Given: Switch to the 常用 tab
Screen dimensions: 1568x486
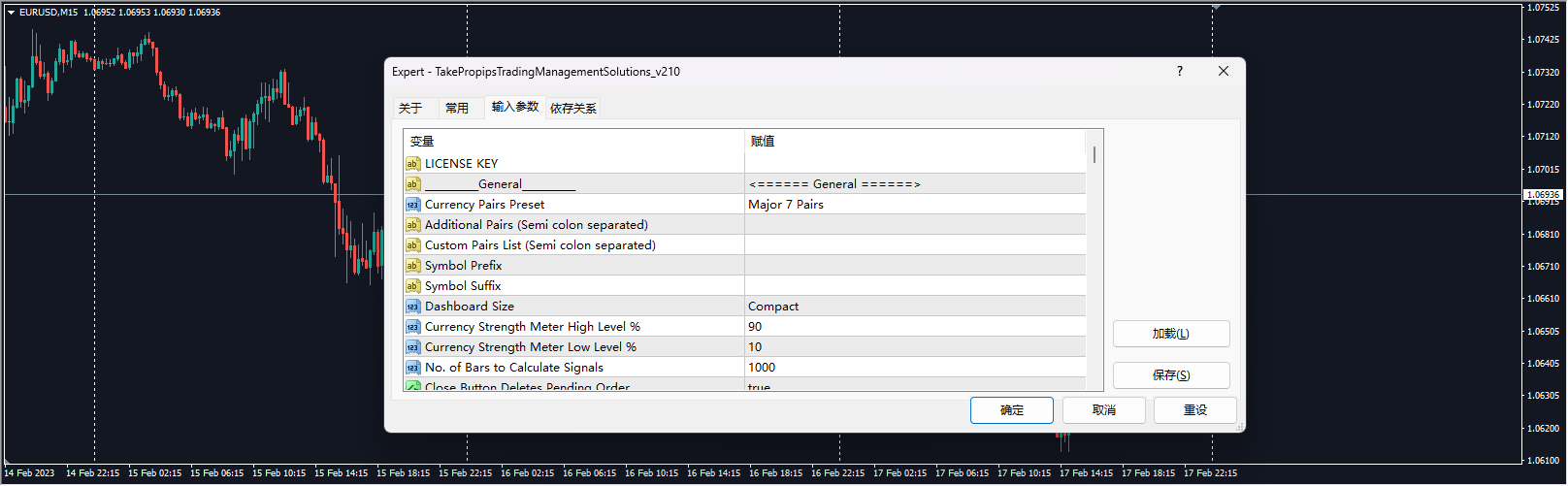Looking at the screenshot, I should [457, 108].
